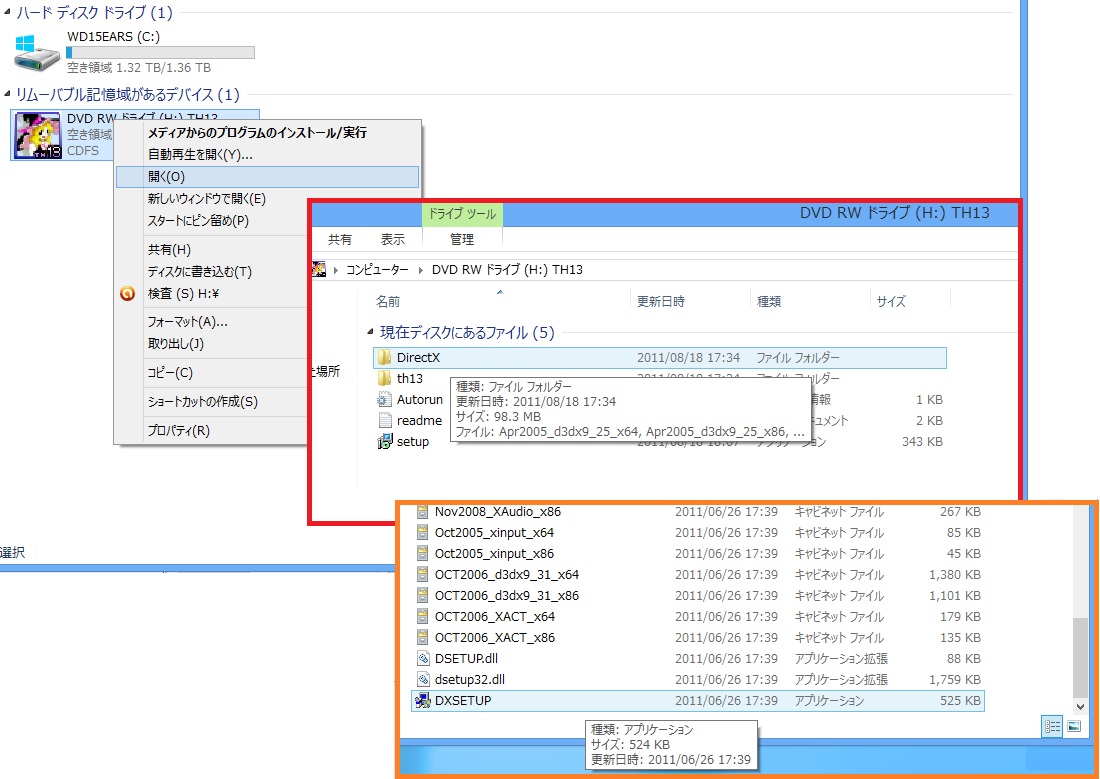The image size is (1100, 779).
Task: Click the breadcrumb arrow before コンピューター
Action: pos(336,270)
